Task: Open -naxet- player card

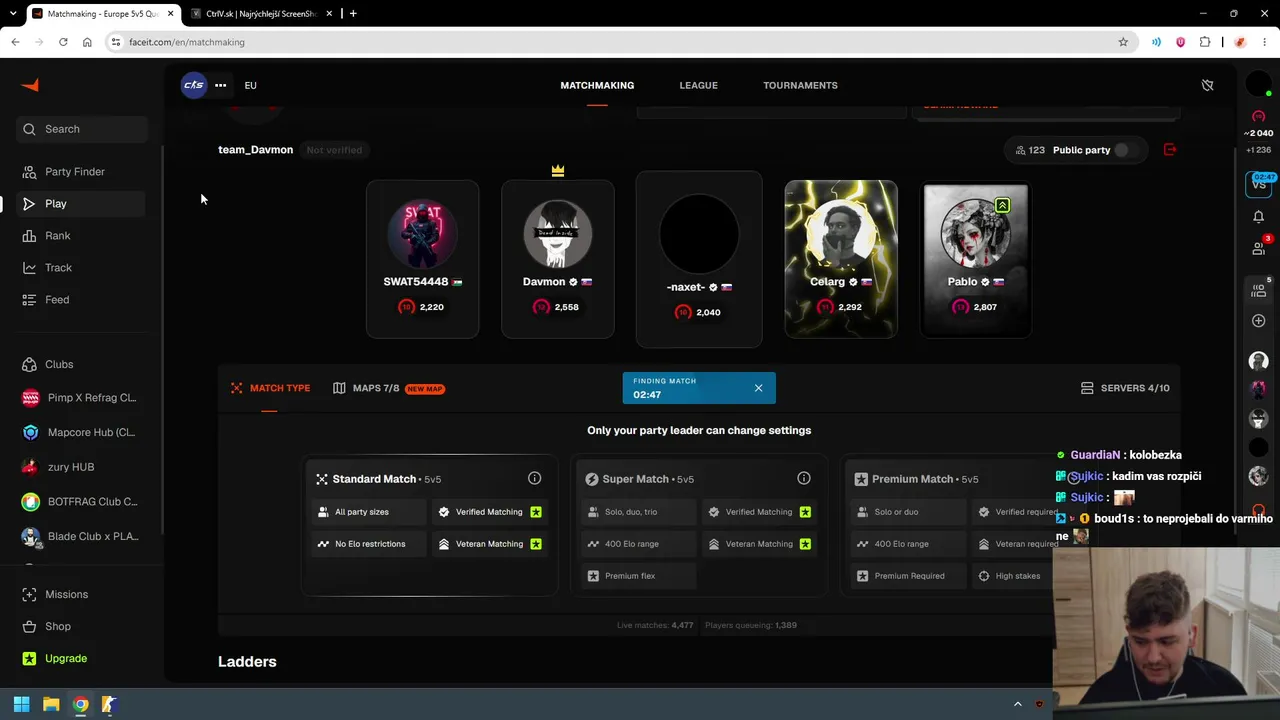Action: coord(699,259)
